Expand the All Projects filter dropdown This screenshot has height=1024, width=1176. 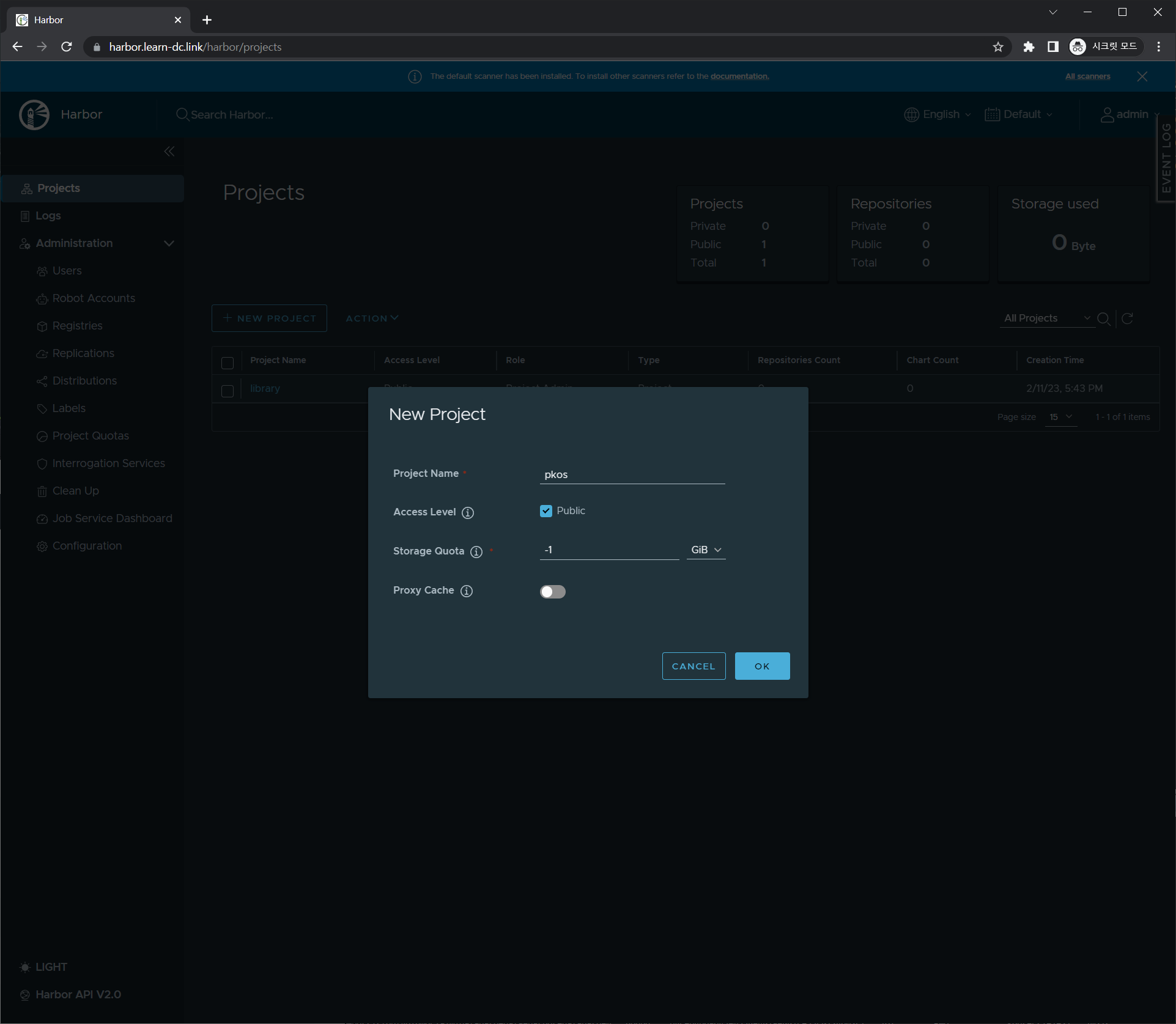point(1047,319)
